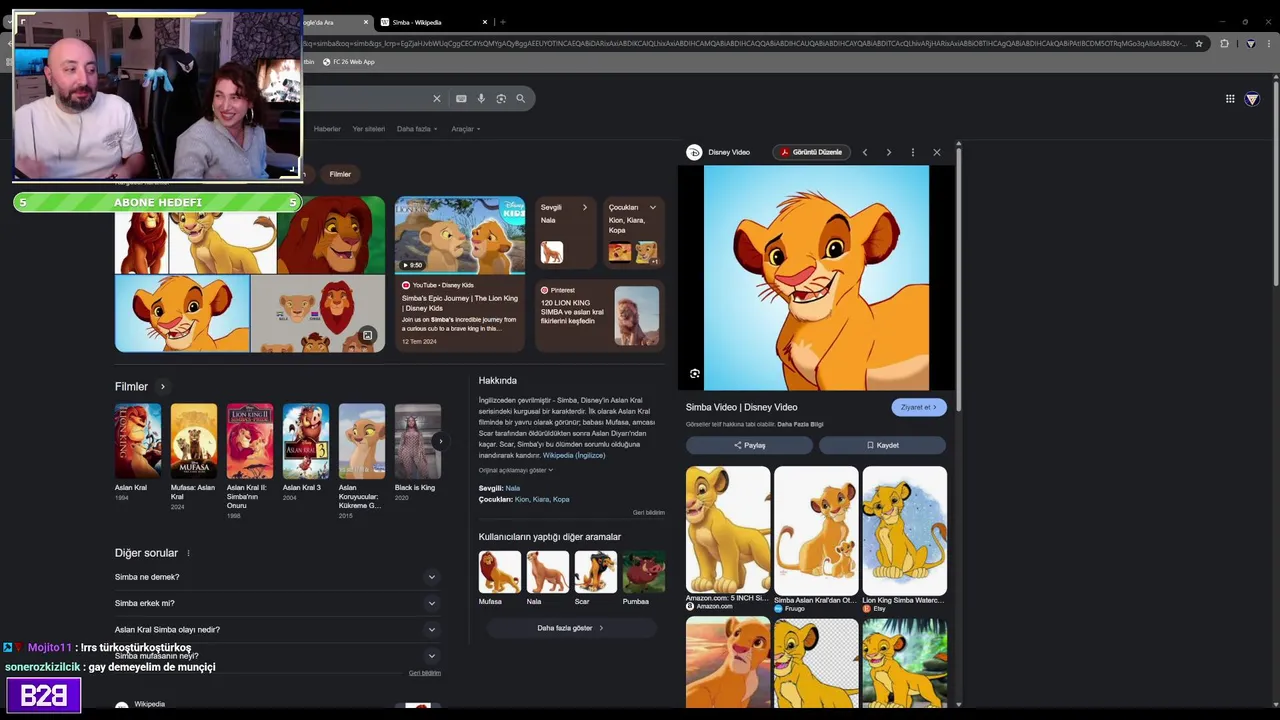Open Simba's Epic Journey video thumbnail
This screenshot has height=720, width=1280.
[x=460, y=234]
